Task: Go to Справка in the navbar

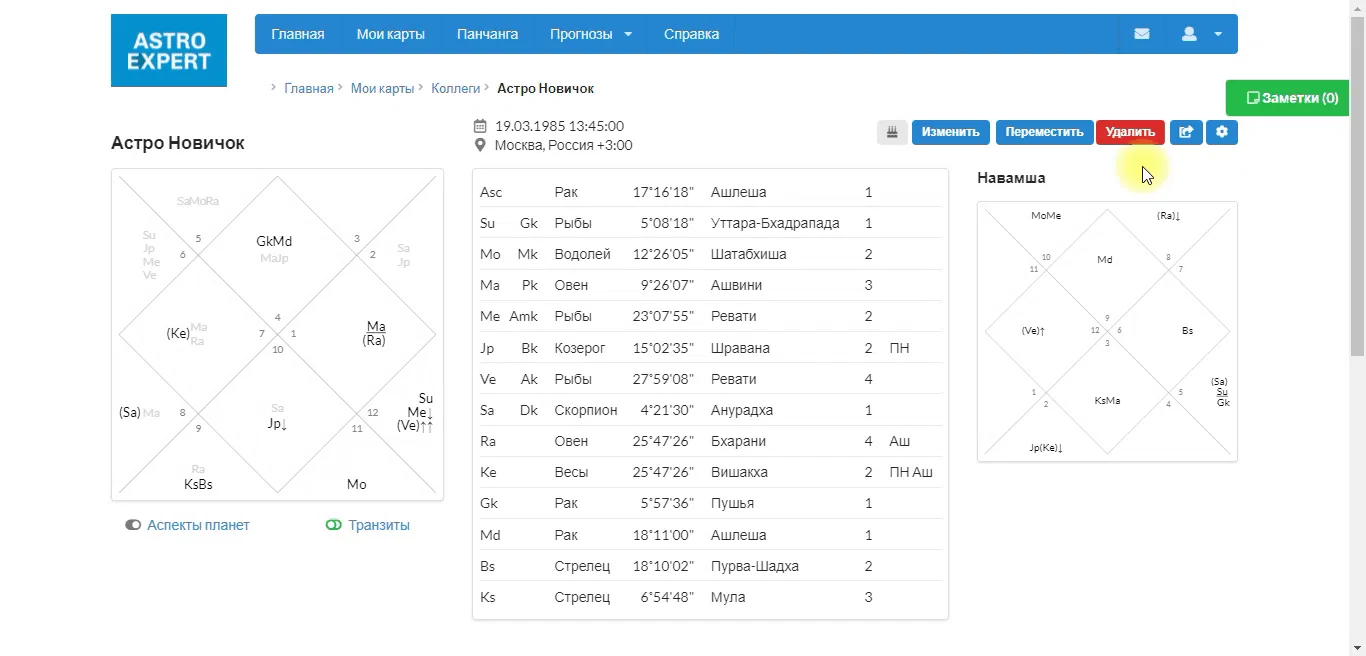Action: point(691,34)
